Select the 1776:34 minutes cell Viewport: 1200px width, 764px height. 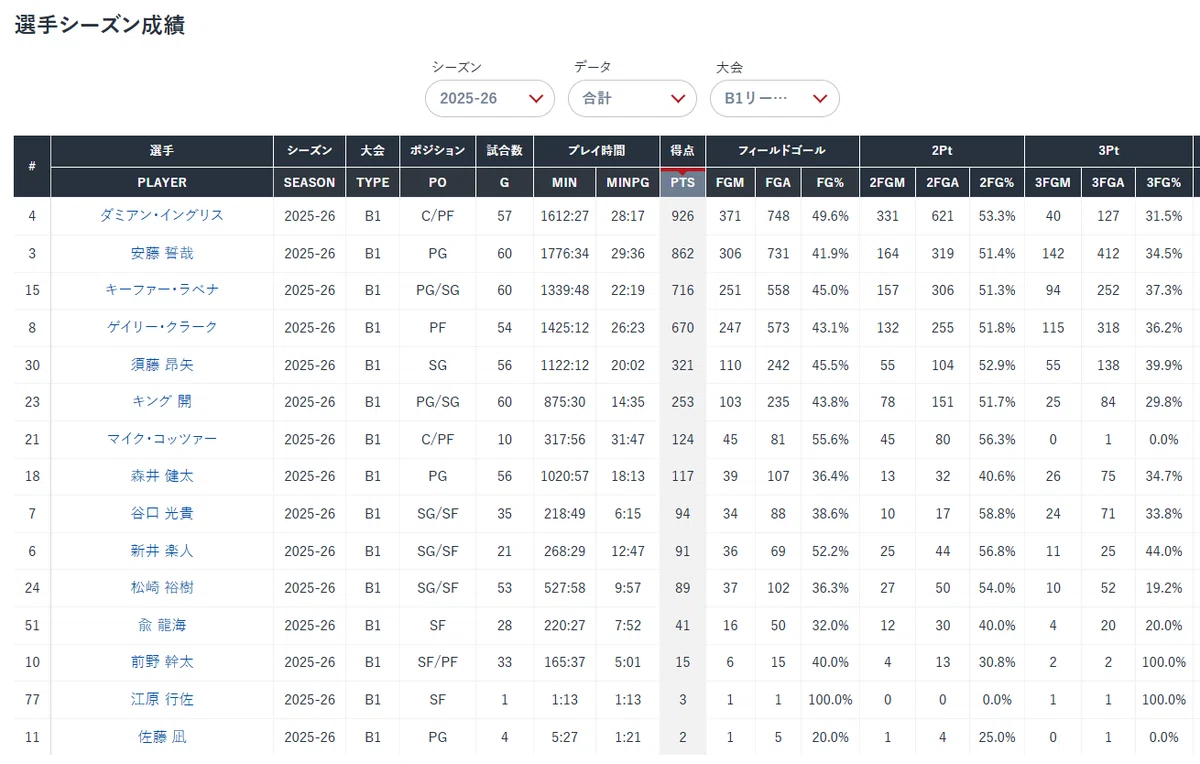click(564, 254)
